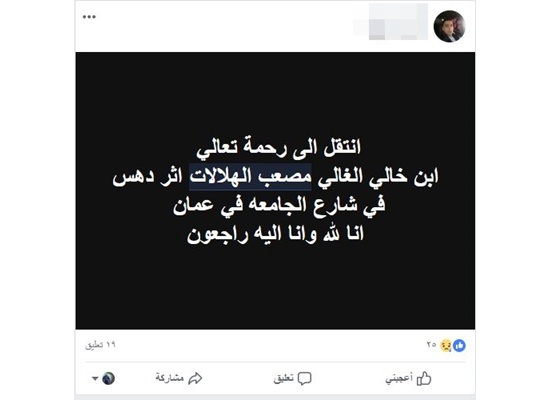Click the black post image background
Image resolution: width=550 pixels, height=400 pixels.
(x=275, y=191)
